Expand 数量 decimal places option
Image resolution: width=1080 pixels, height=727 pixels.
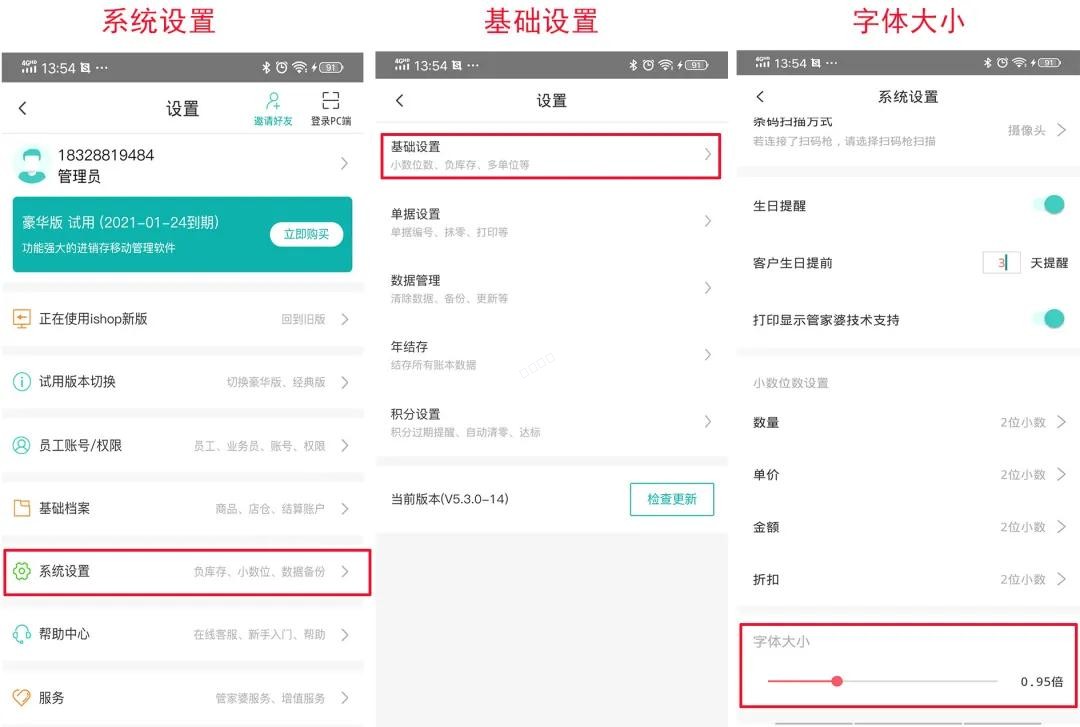click(x=1061, y=422)
